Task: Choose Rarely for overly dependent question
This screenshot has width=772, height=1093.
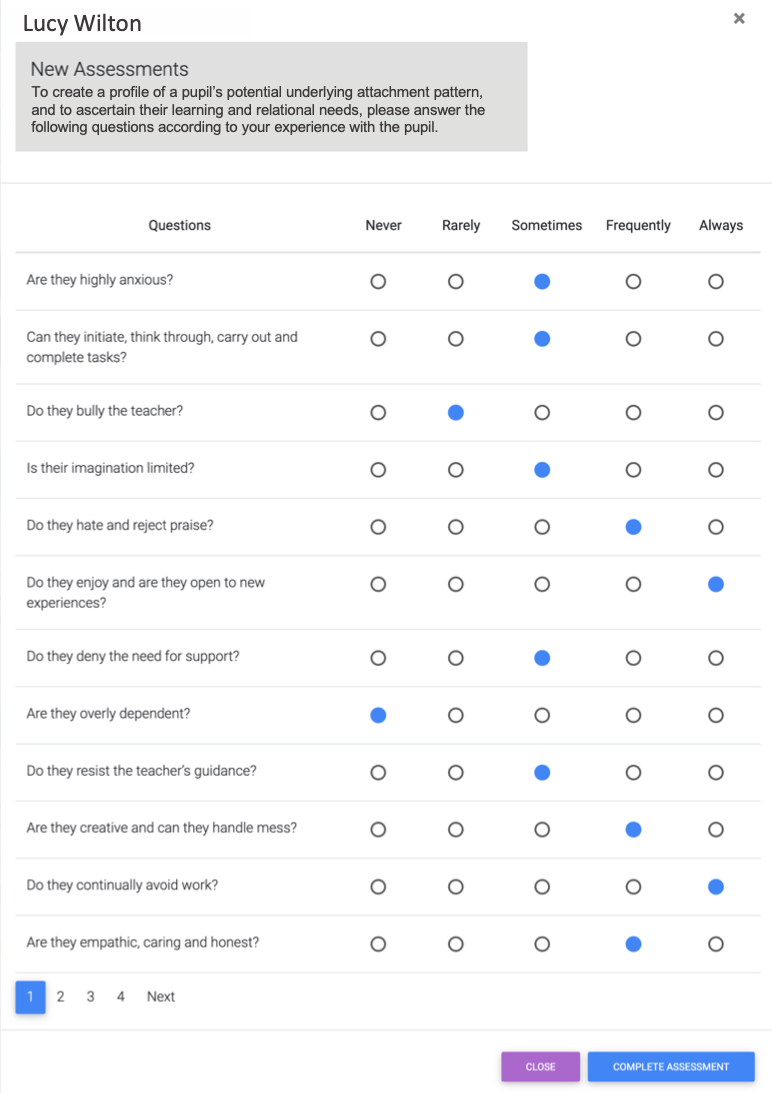Action: pyautogui.click(x=455, y=715)
